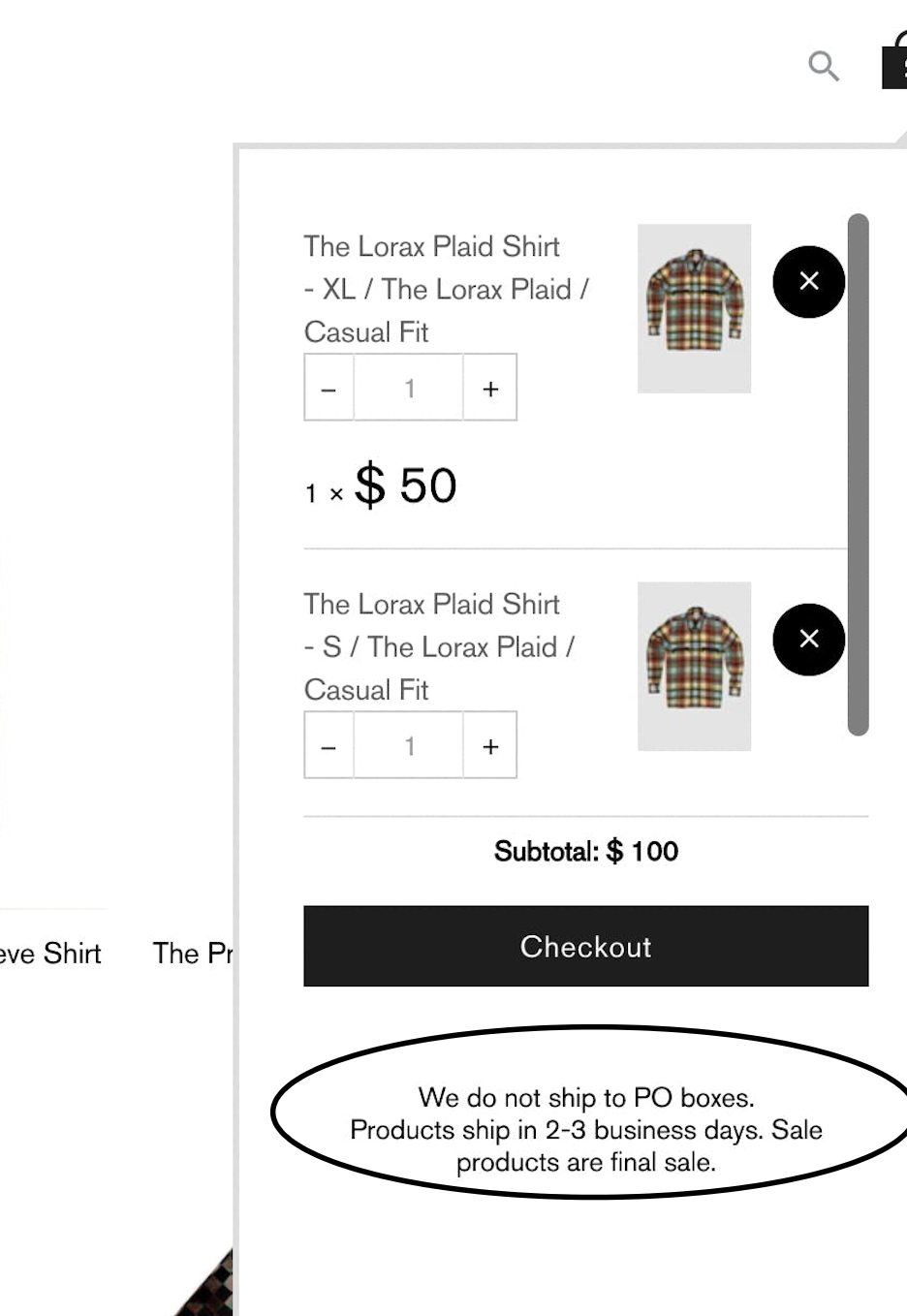Decrease quantity of the XL shirt

(329, 389)
